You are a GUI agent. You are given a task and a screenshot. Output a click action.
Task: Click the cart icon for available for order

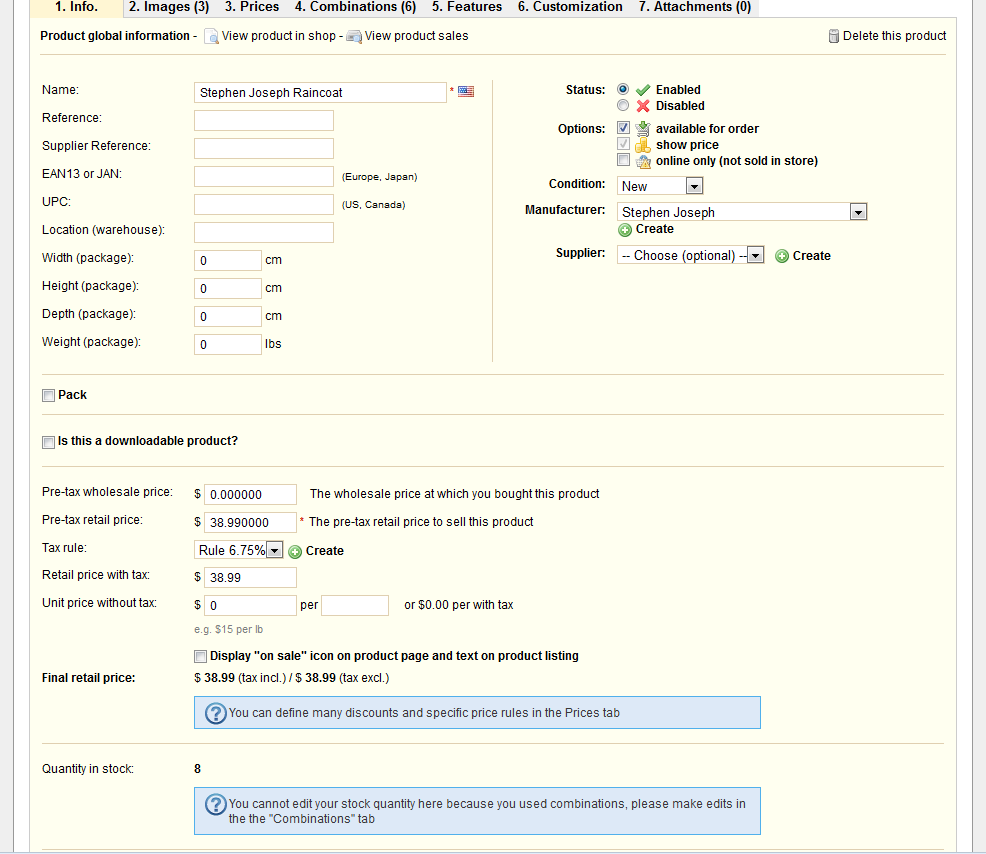pos(642,129)
